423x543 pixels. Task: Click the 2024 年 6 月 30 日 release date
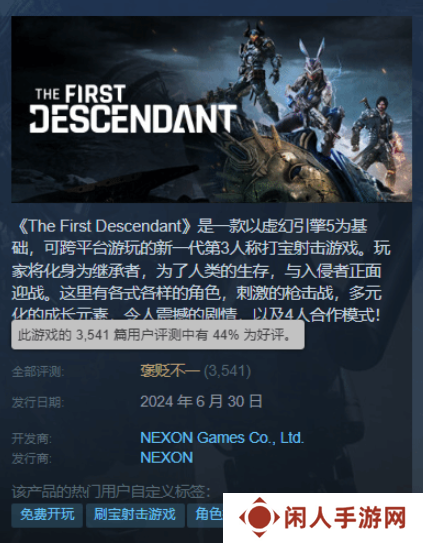click(201, 402)
